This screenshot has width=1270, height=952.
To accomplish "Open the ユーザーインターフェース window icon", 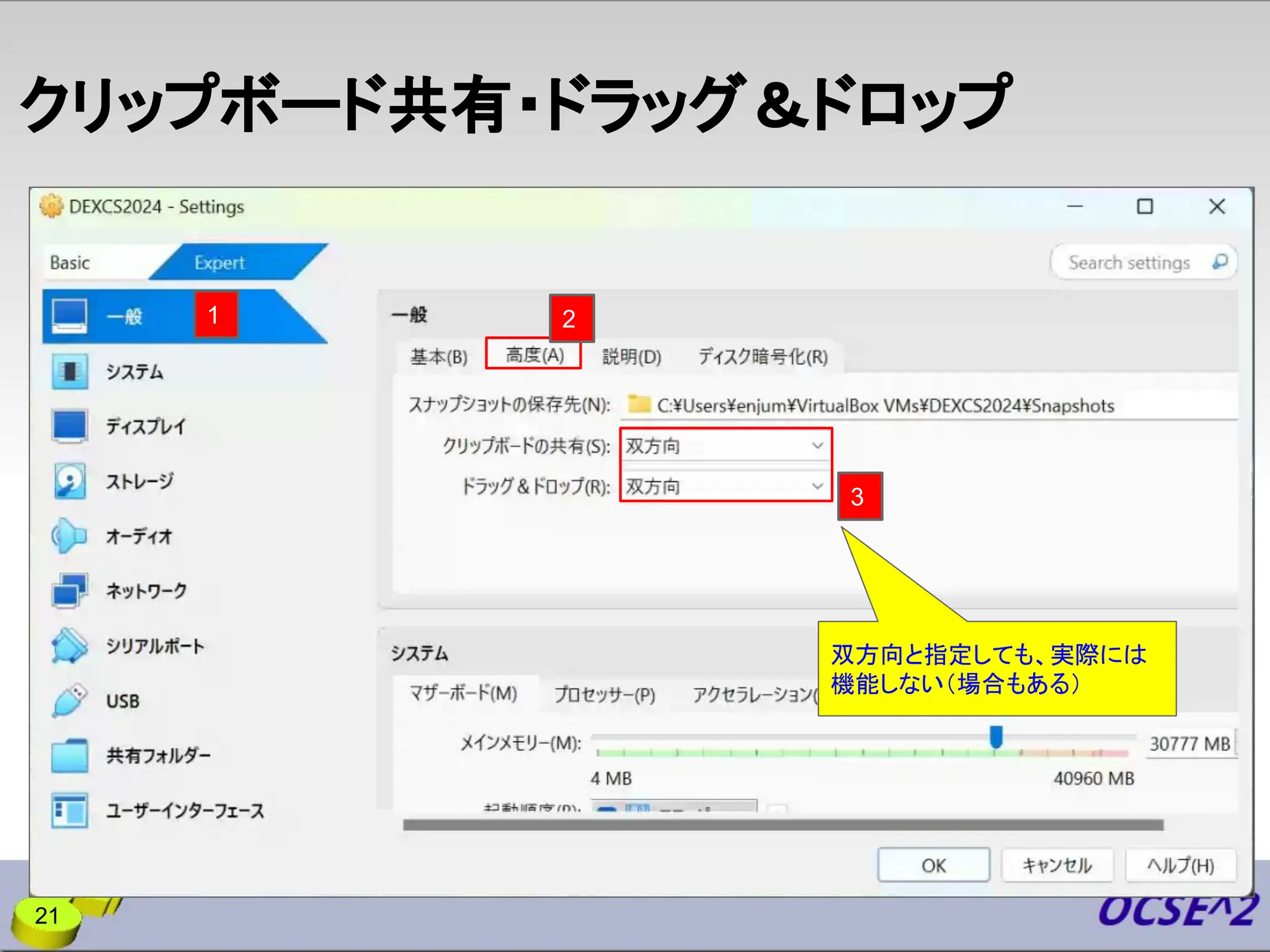I will tap(69, 810).
